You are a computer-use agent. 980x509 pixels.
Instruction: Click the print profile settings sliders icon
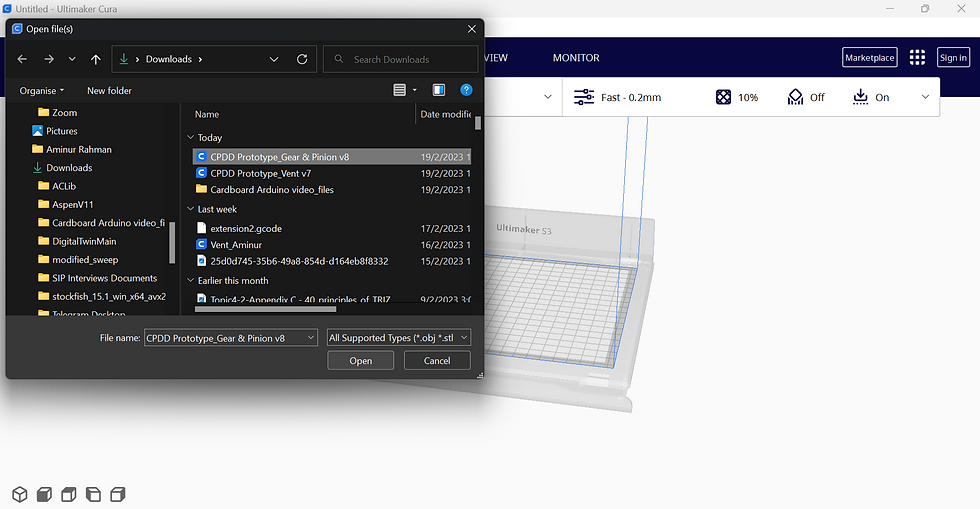tap(584, 97)
